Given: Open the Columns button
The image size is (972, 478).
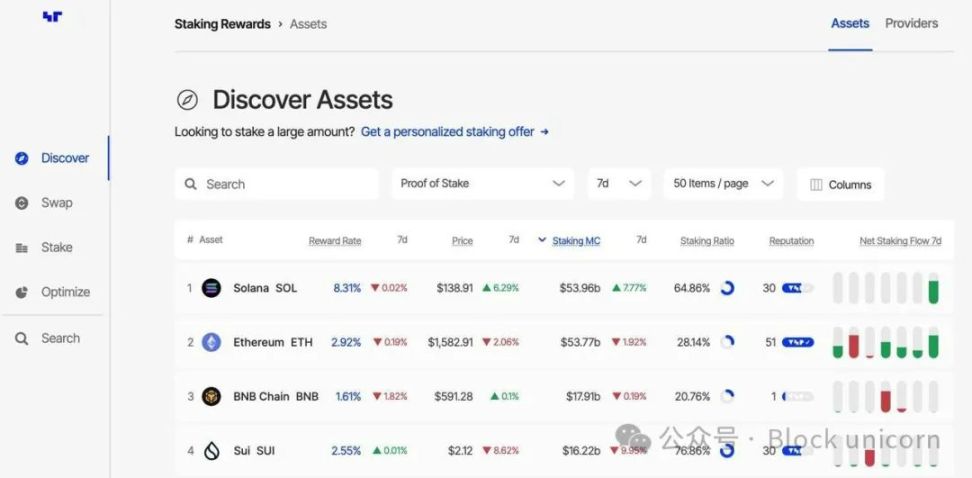Looking at the screenshot, I should (x=841, y=185).
